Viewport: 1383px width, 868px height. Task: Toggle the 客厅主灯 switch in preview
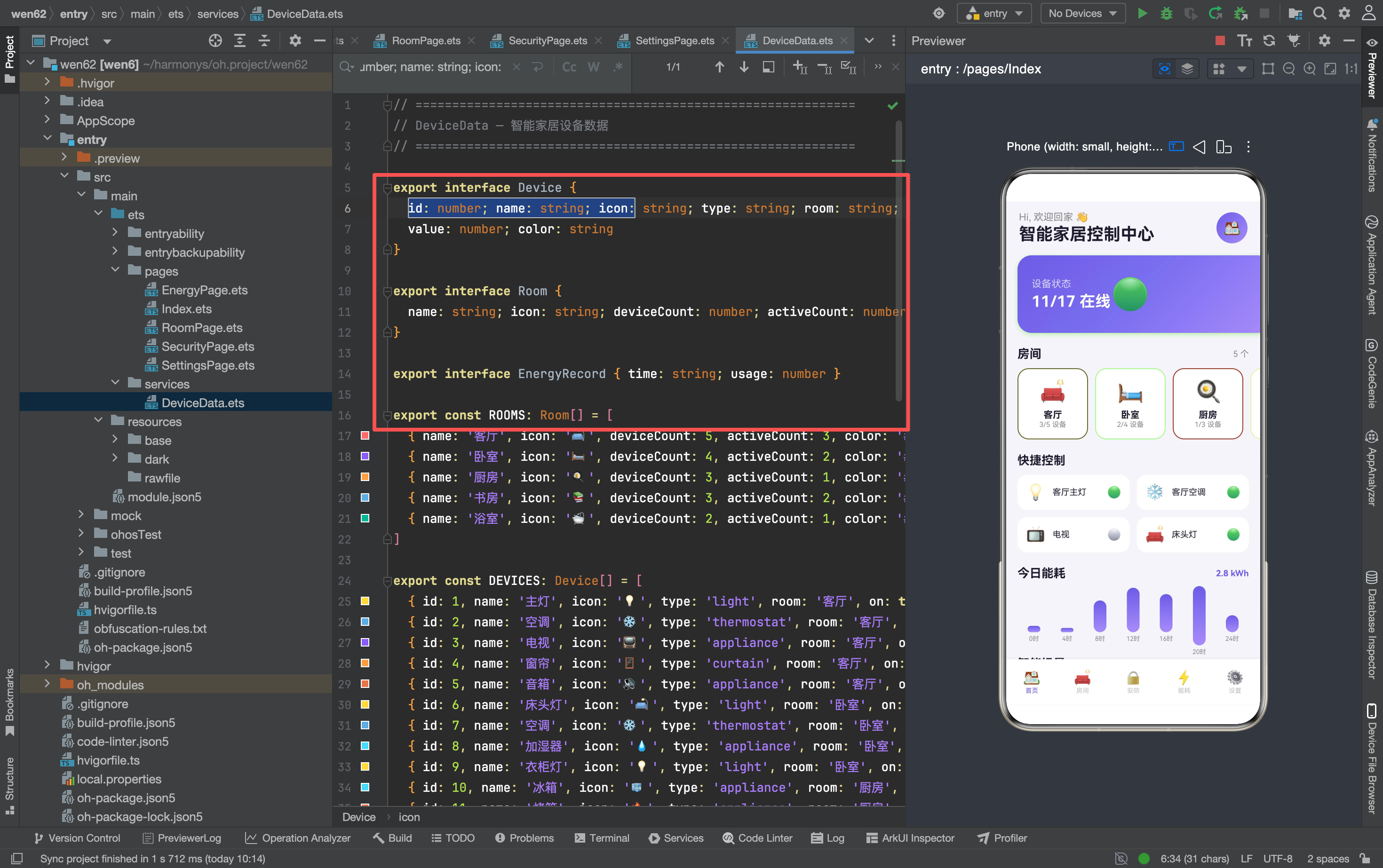1113,492
